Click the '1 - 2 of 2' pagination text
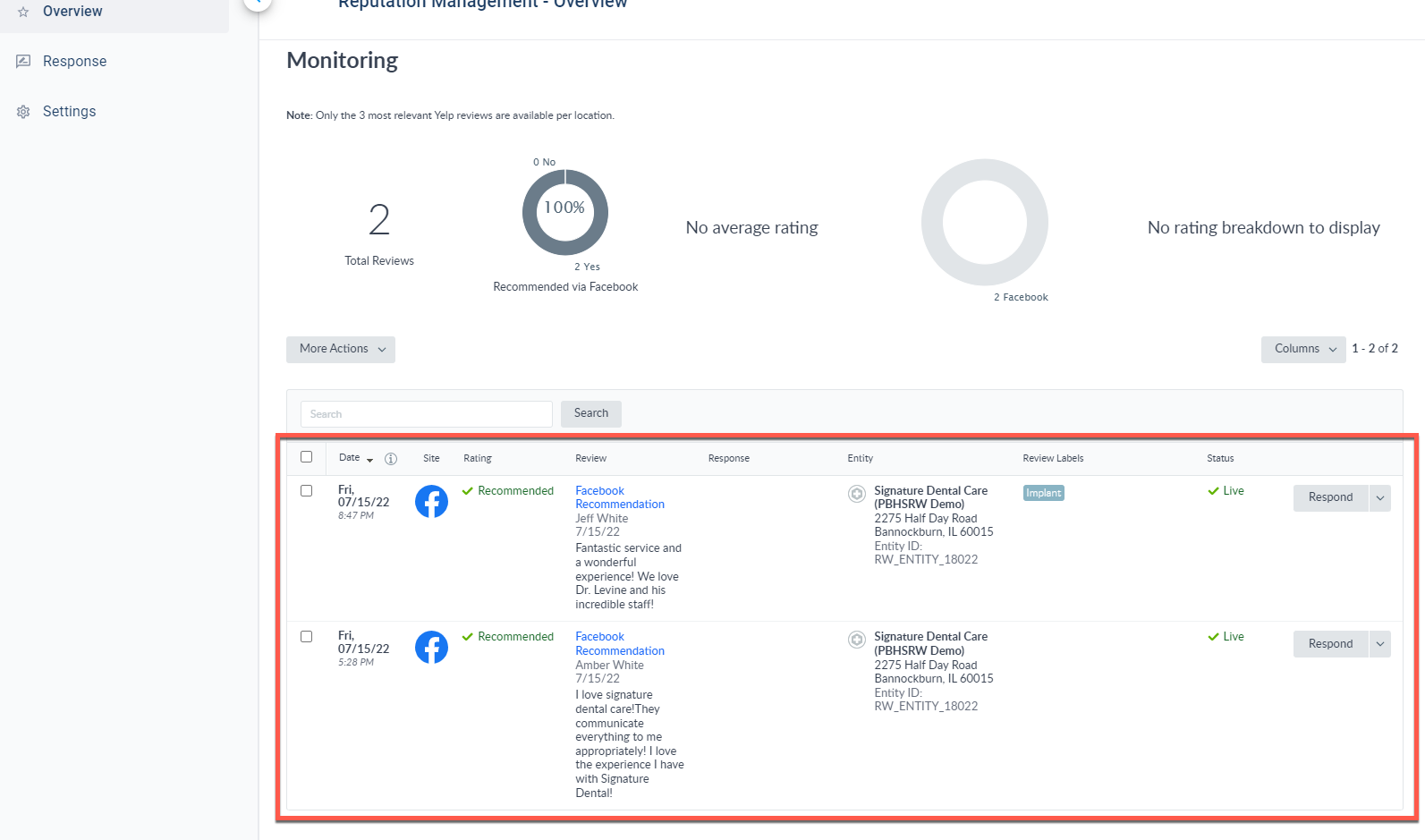 point(1375,349)
